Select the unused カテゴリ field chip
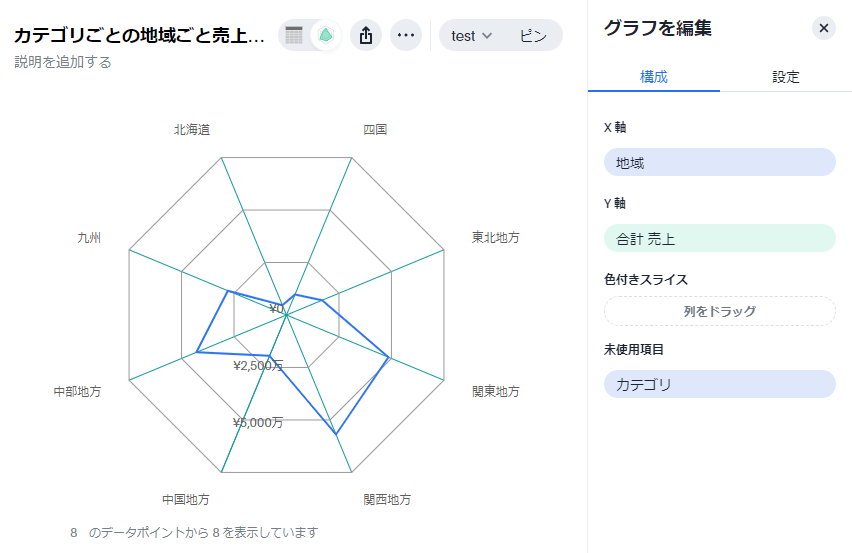 (719, 384)
